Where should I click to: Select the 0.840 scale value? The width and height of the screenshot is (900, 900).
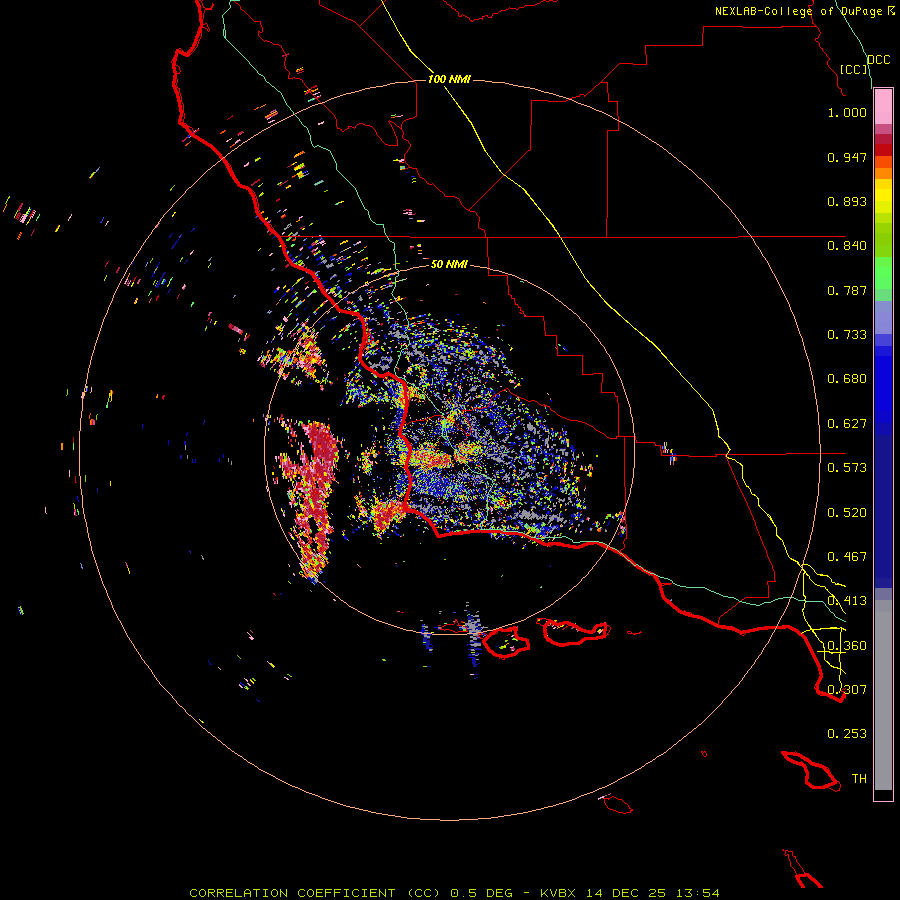click(847, 246)
